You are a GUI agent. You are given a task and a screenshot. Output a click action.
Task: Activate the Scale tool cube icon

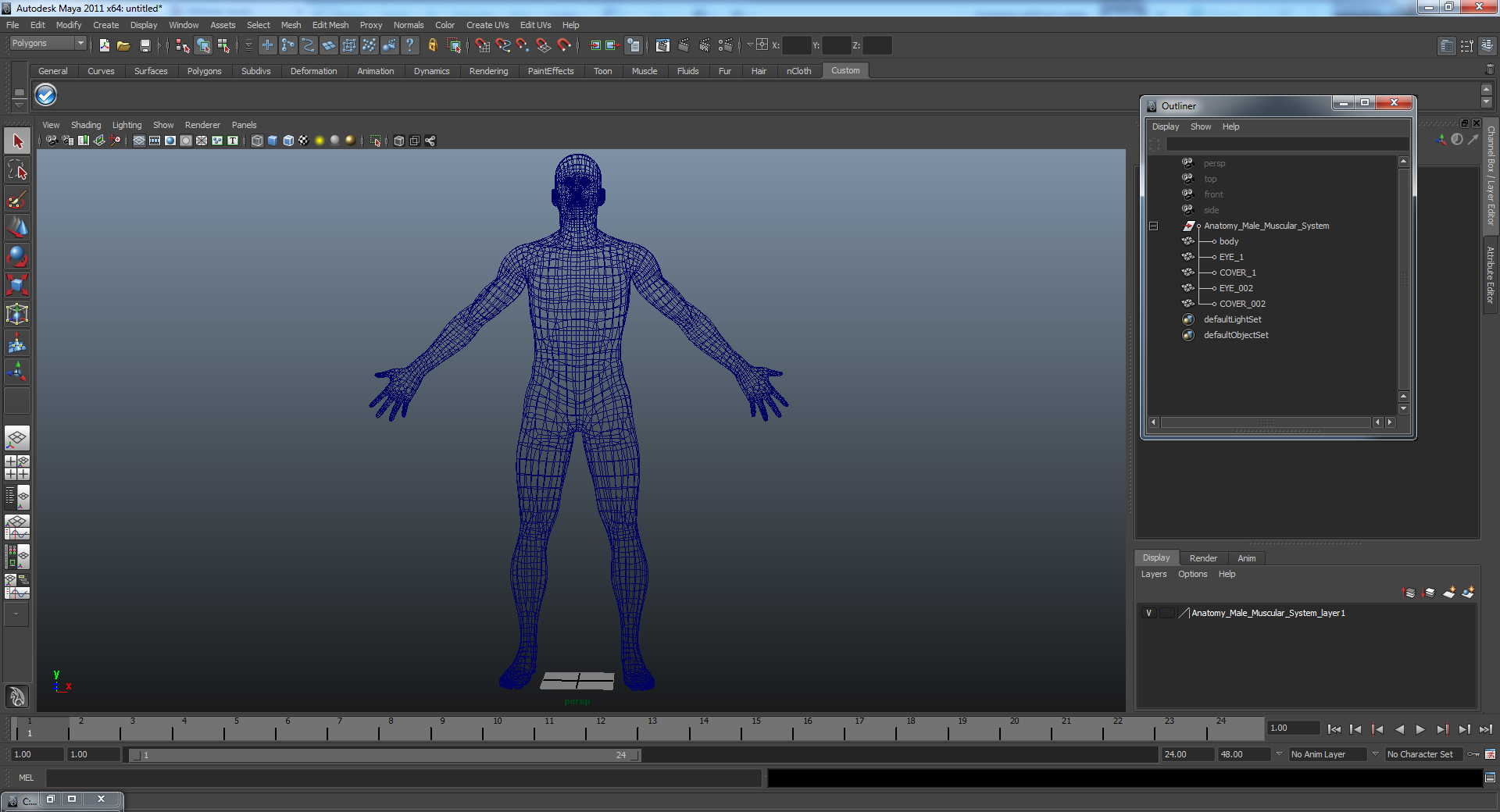[x=17, y=286]
